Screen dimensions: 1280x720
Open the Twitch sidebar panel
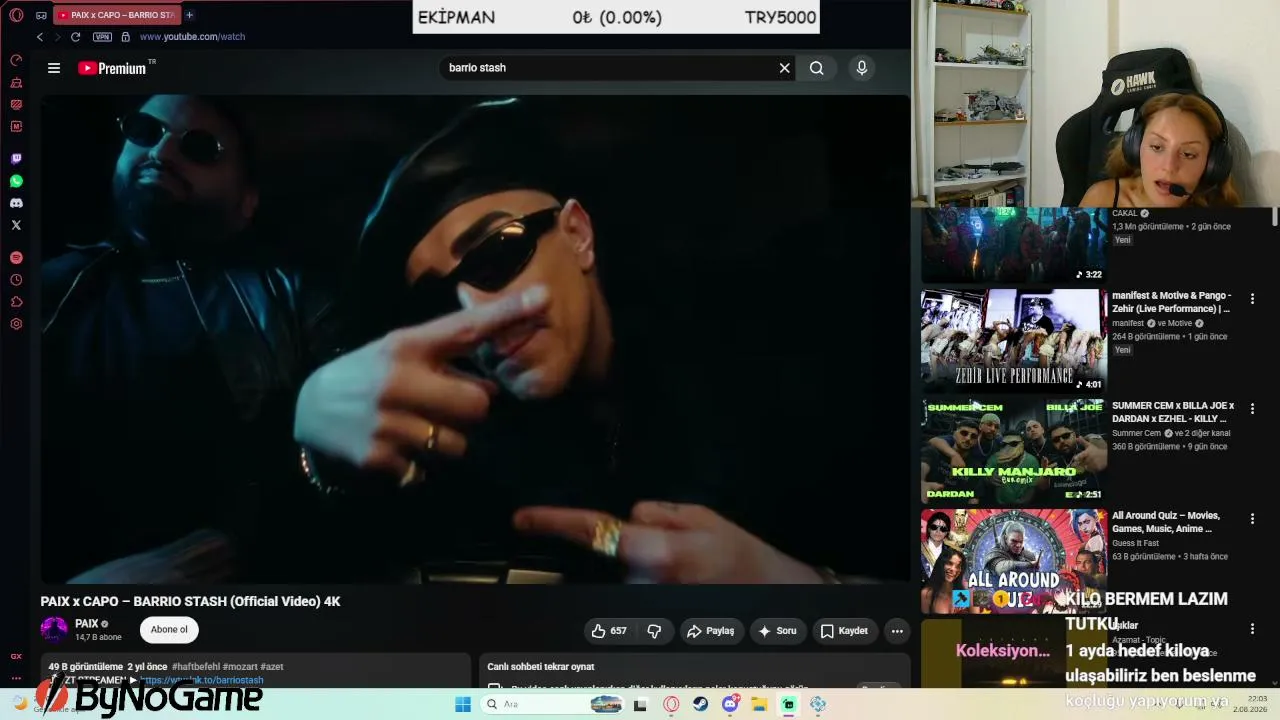pos(16,159)
